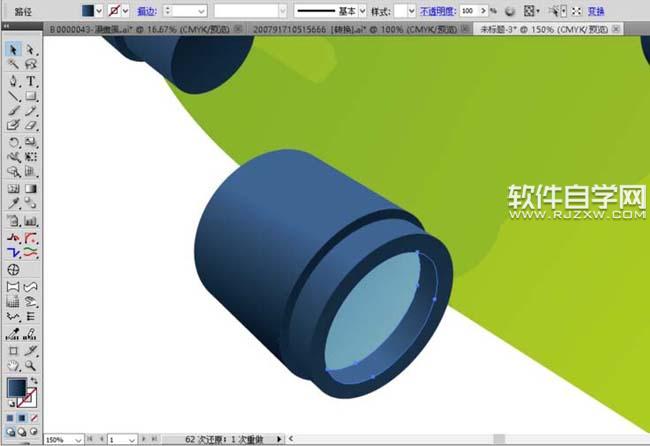
Task: Choose the Gradient tool
Action: tap(30, 189)
